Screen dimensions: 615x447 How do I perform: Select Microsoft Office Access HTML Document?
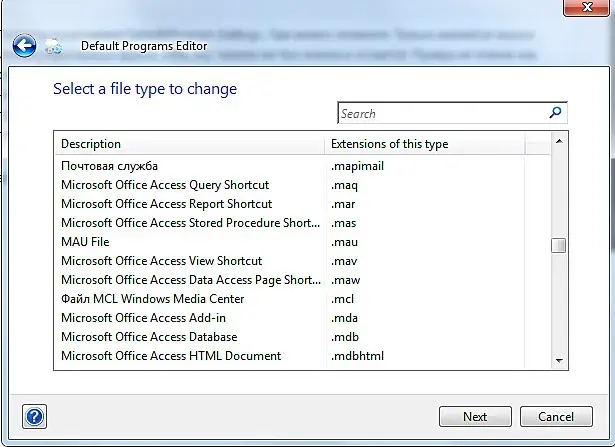[x=171, y=356]
